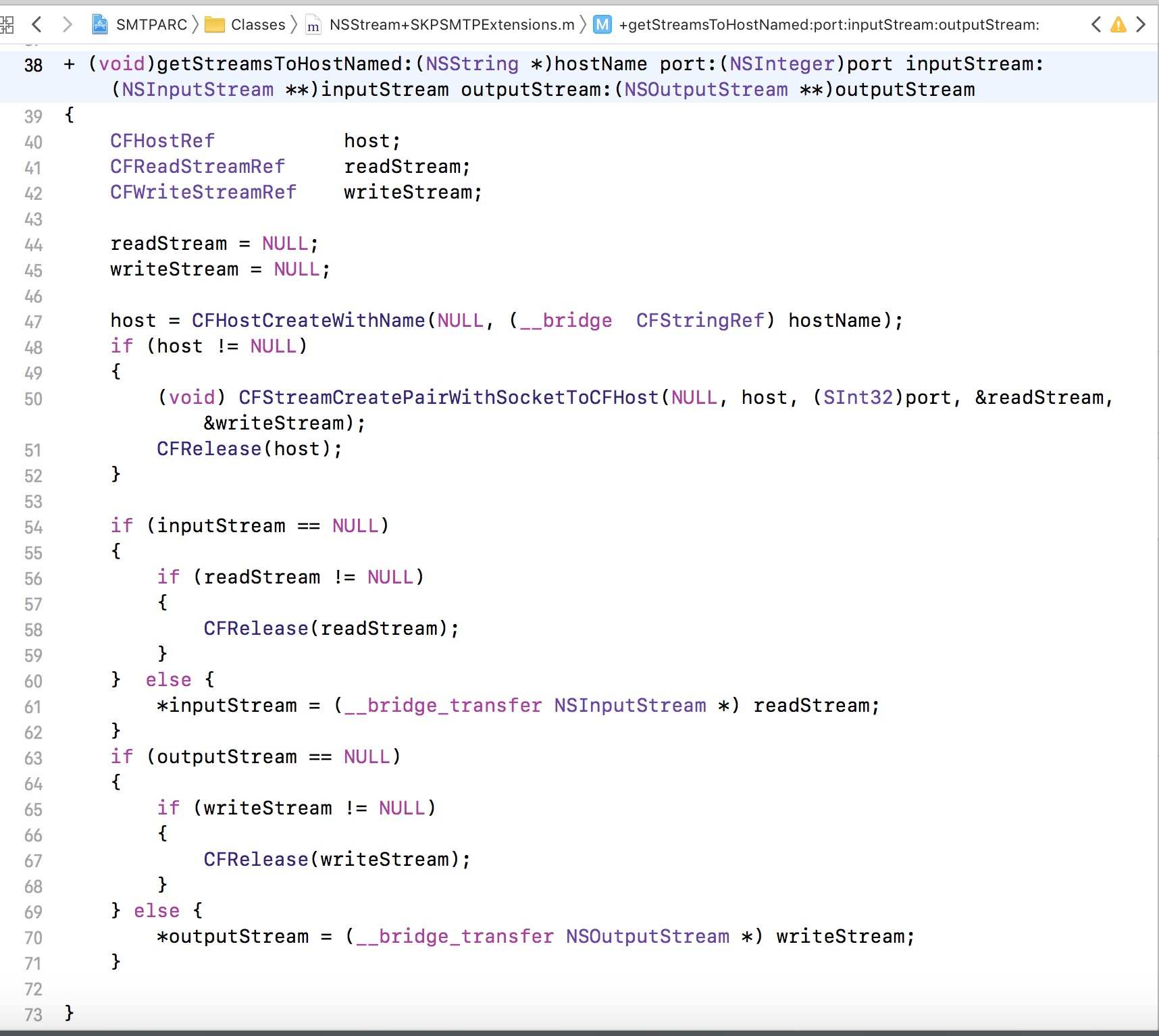
Task: Click the Classes folder icon
Action: [215, 25]
